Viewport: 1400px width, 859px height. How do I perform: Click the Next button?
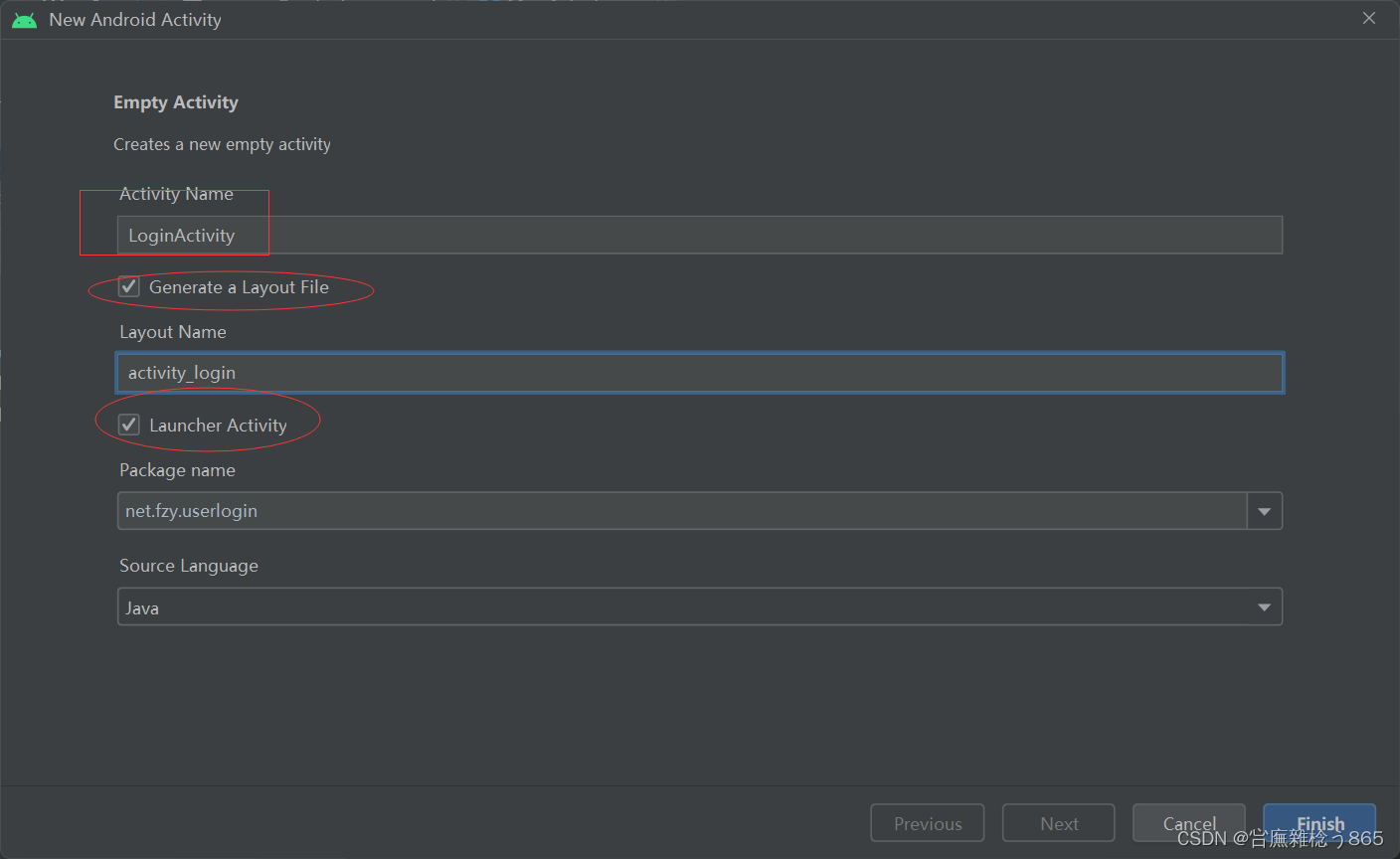[1059, 823]
